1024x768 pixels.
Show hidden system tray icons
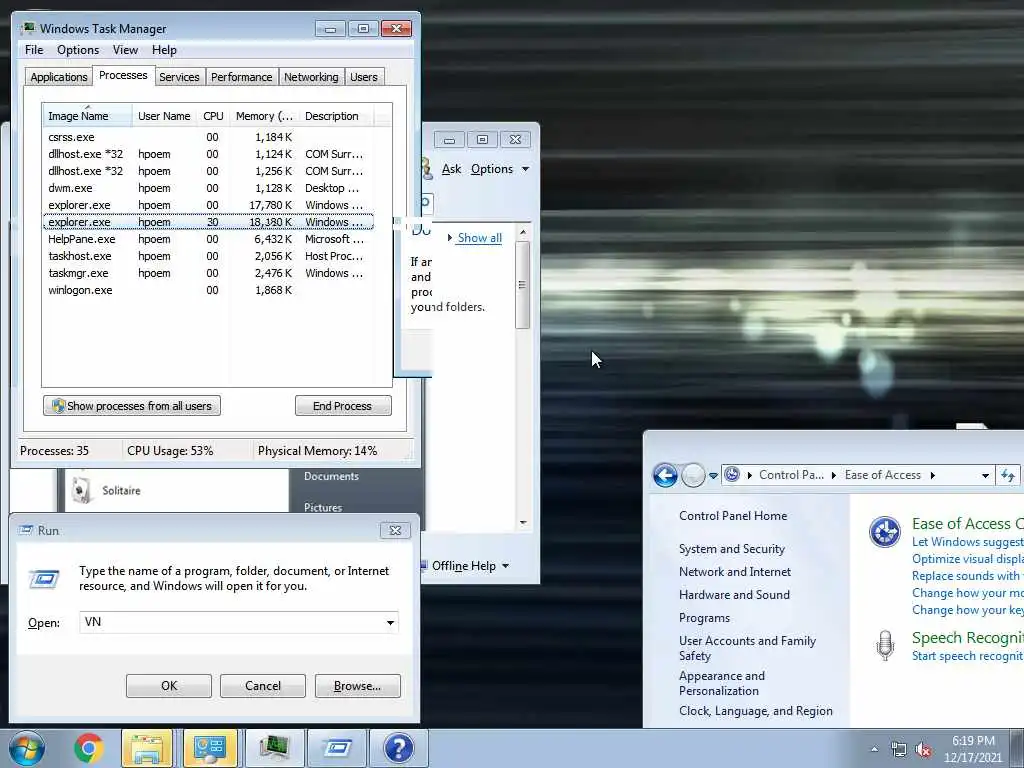pyautogui.click(x=874, y=750)
